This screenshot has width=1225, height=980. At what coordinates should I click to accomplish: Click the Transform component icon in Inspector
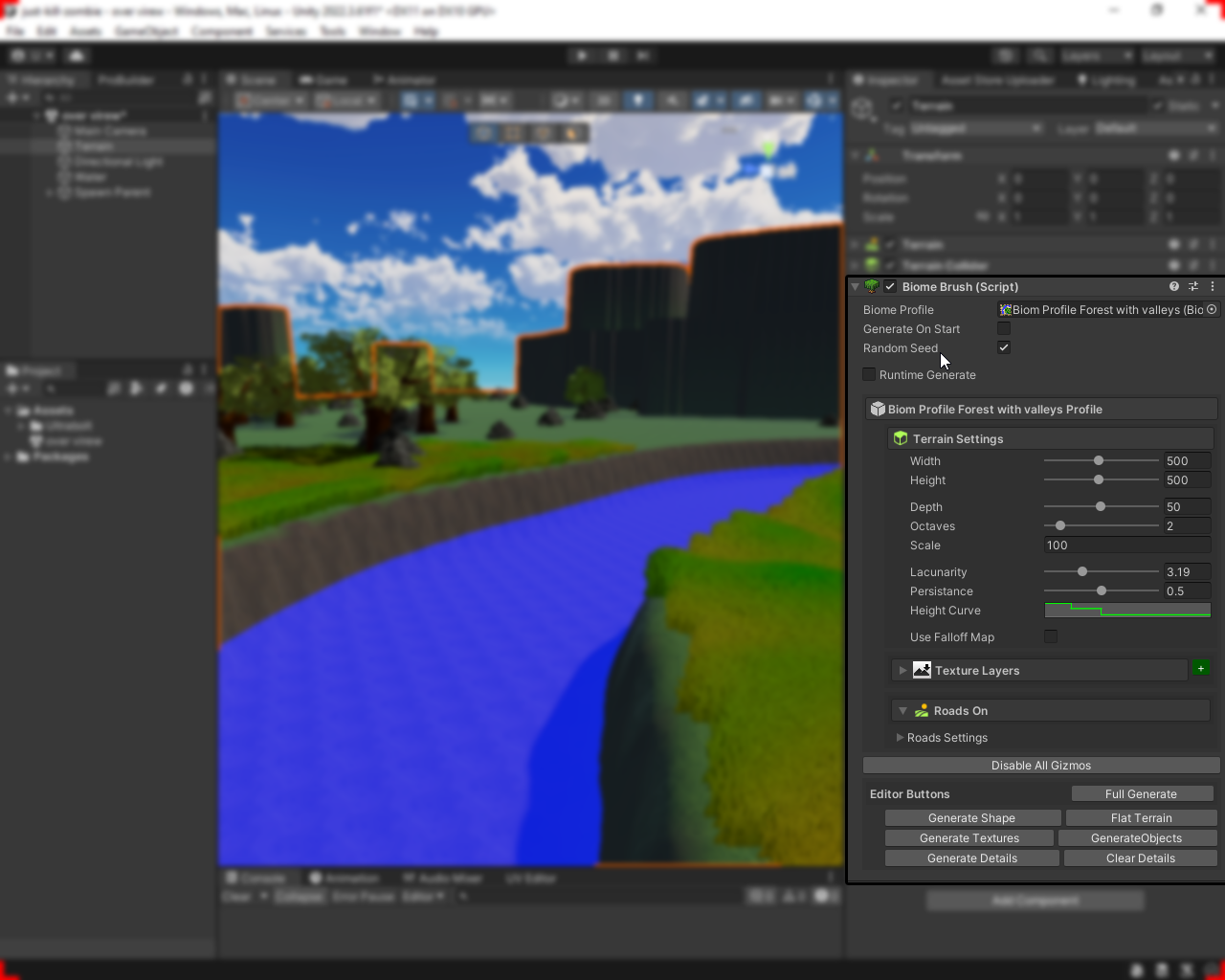click(x=873, y=155)
